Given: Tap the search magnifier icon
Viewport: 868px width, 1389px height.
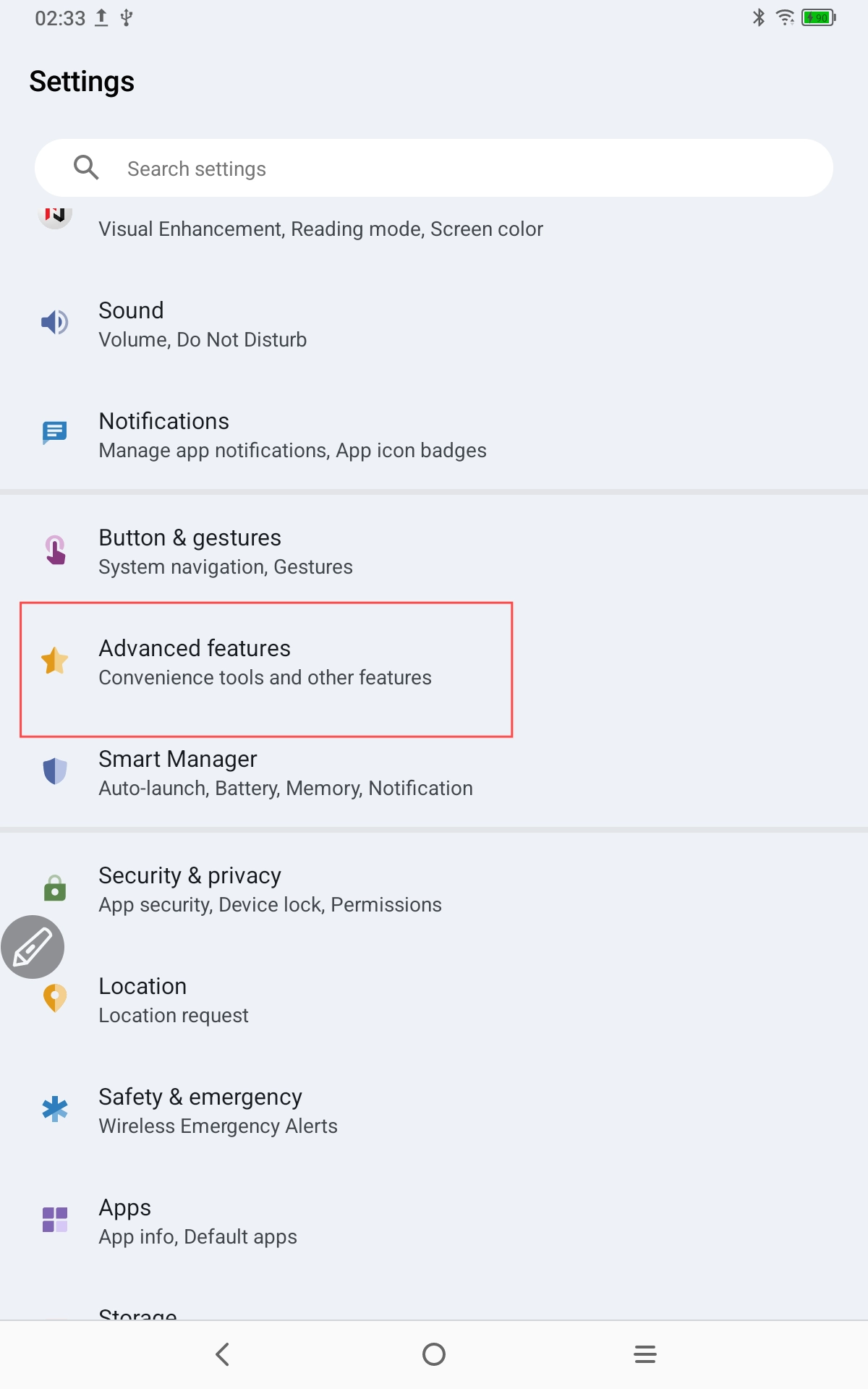Looking at the screenshot, I should click(x=86, y=168).
